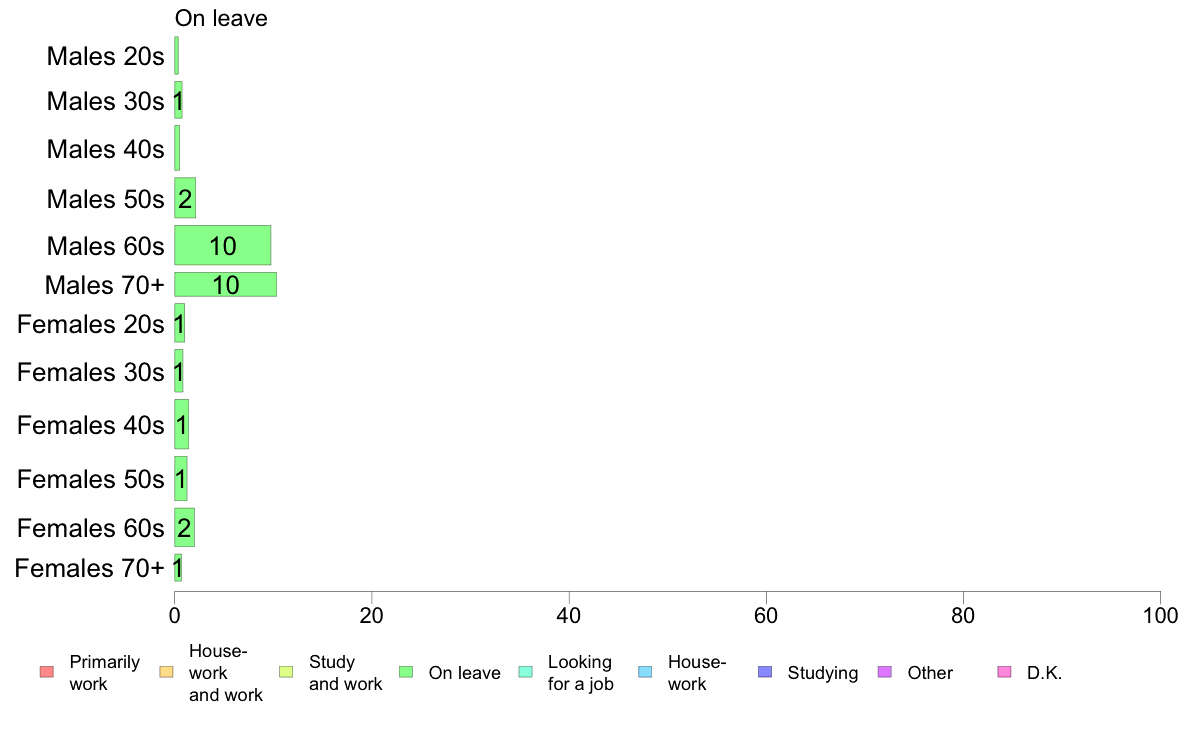Click the Females 70+ category label

click(x=89, y=568)
